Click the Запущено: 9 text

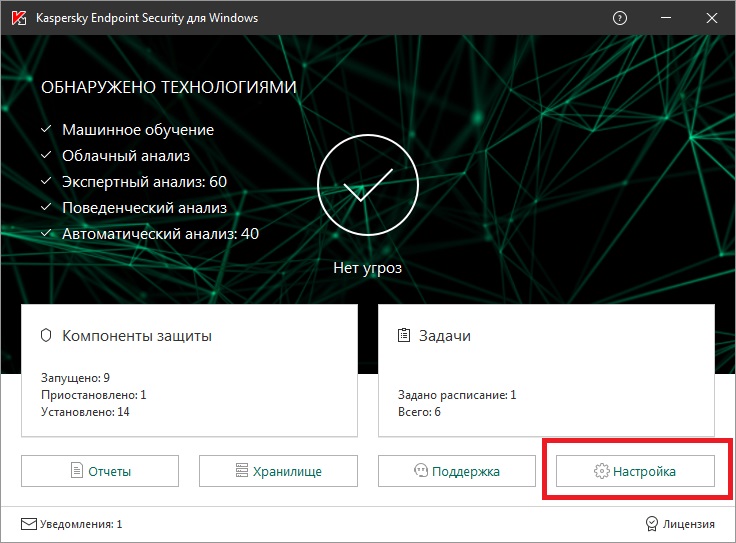coord(75,378)
